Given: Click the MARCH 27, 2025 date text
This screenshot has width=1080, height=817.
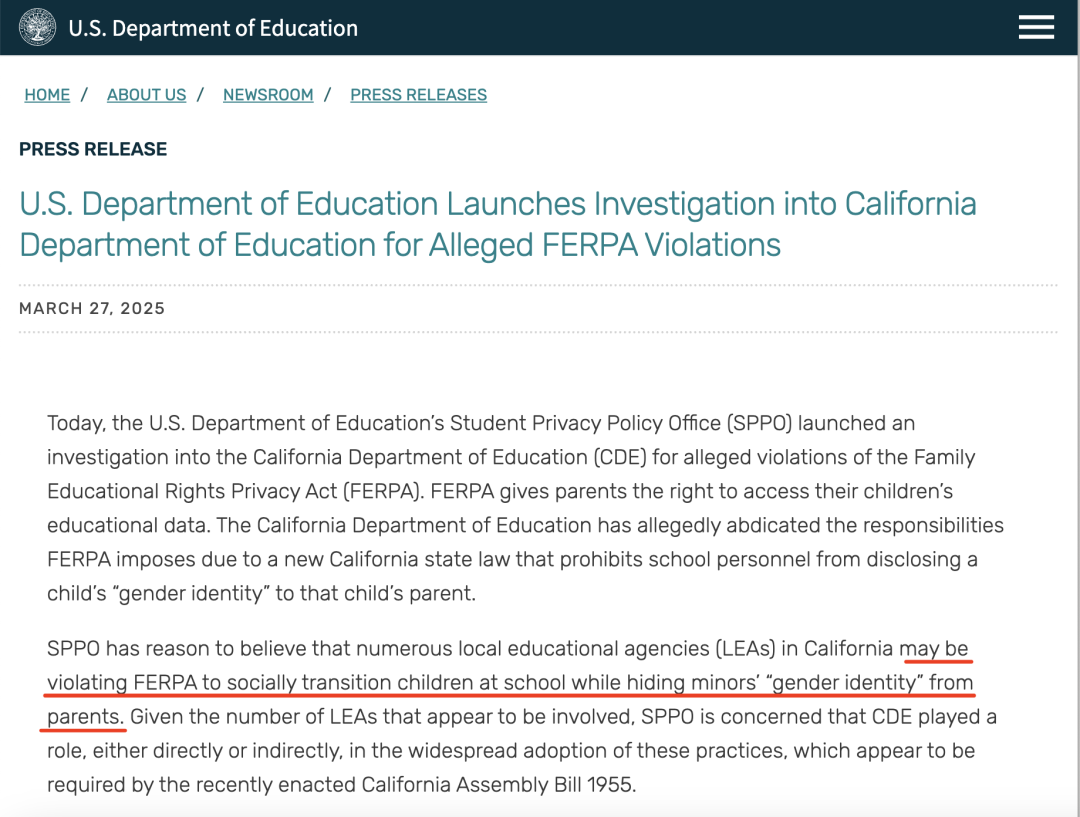Looking at the screenshot, I should click(92, 308).
